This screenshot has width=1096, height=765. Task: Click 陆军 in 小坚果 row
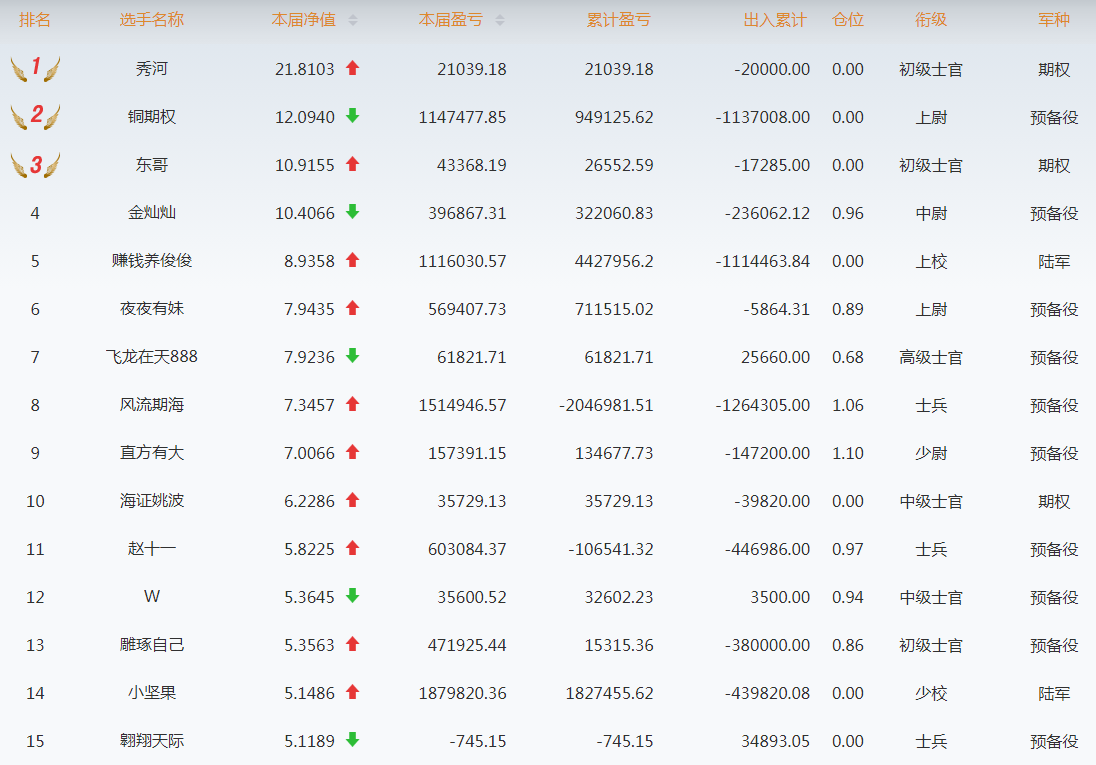1054,694
